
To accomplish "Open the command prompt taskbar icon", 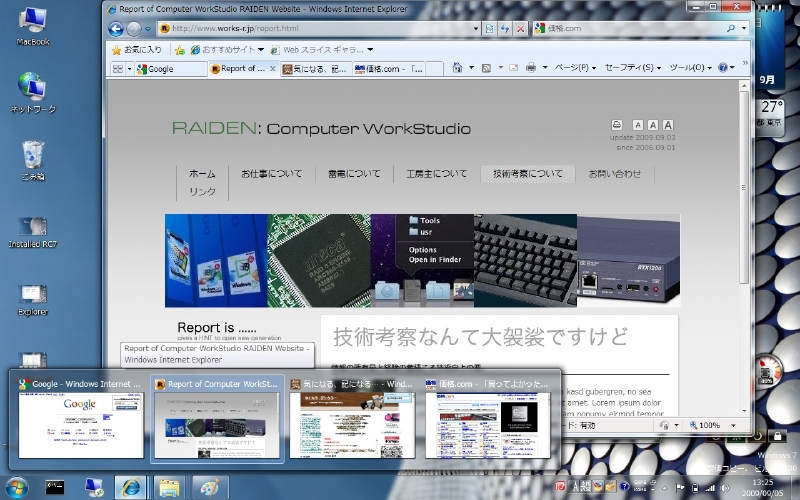I will pos(55,488).
